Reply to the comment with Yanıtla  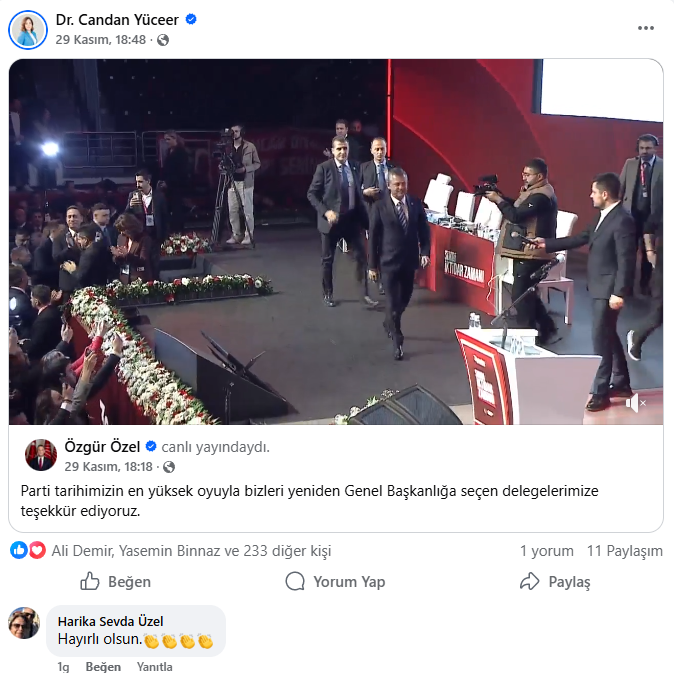(x=154, y=667)
